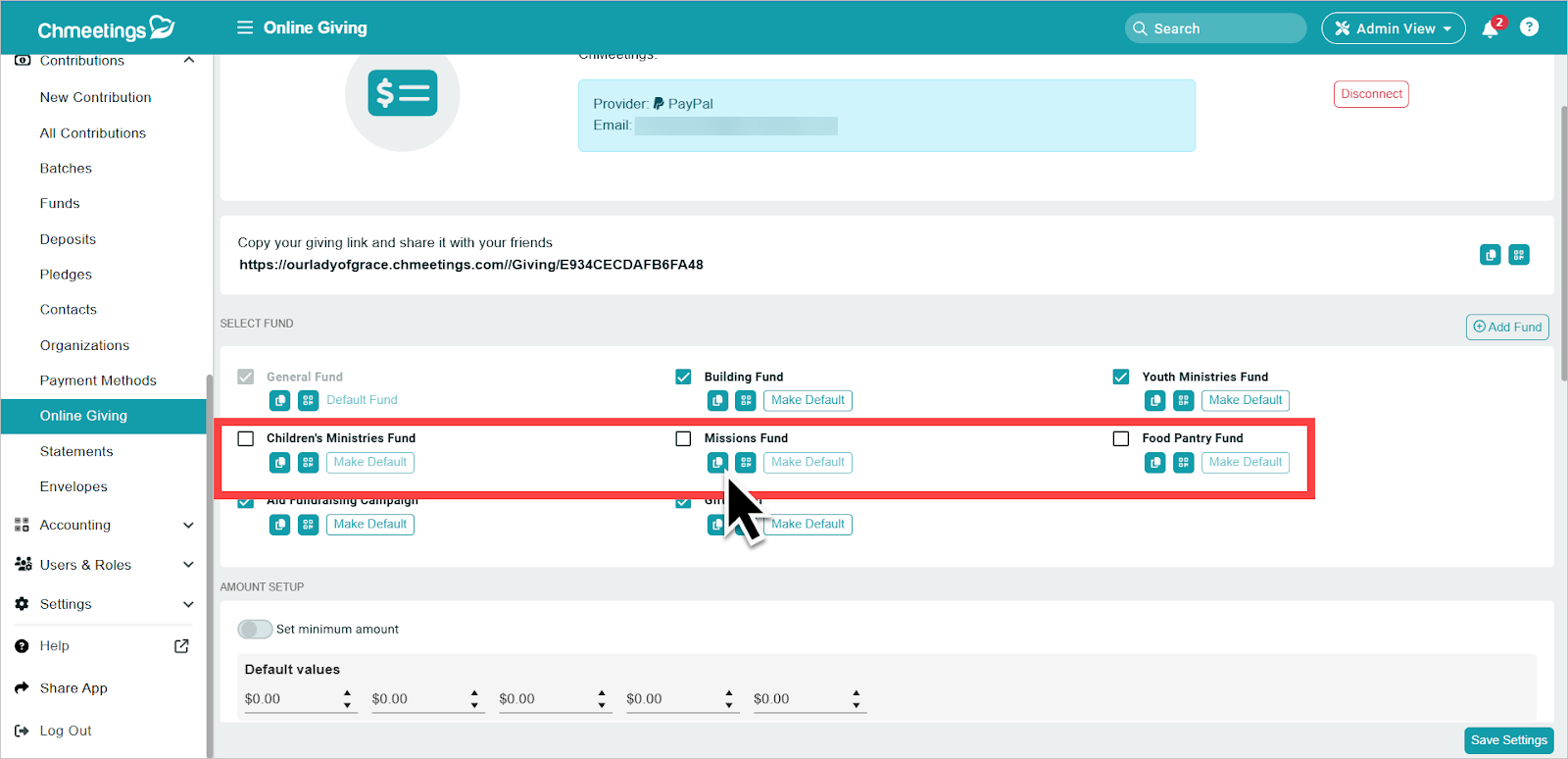Open the Admin View dropdown
The width and height of the screenshot is (1568, 759).
1393,28
